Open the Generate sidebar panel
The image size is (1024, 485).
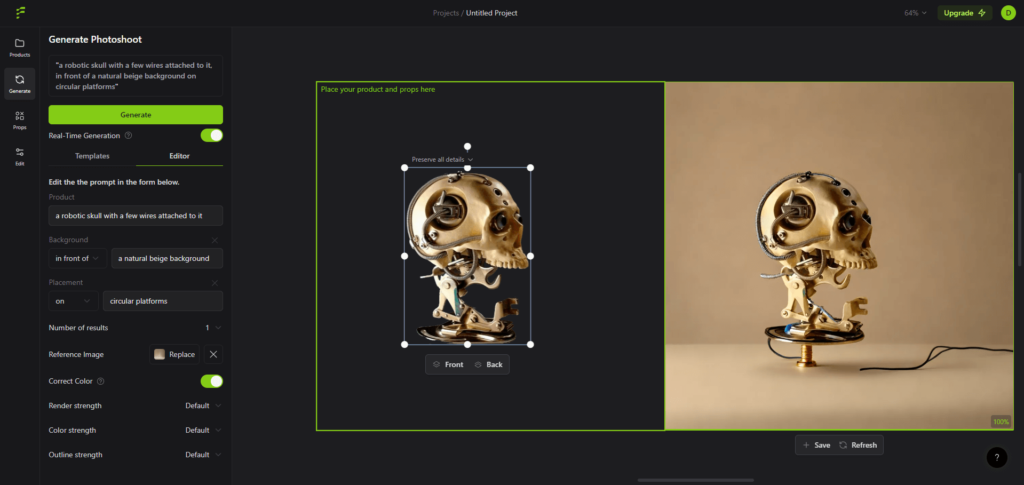pos(20,84)
